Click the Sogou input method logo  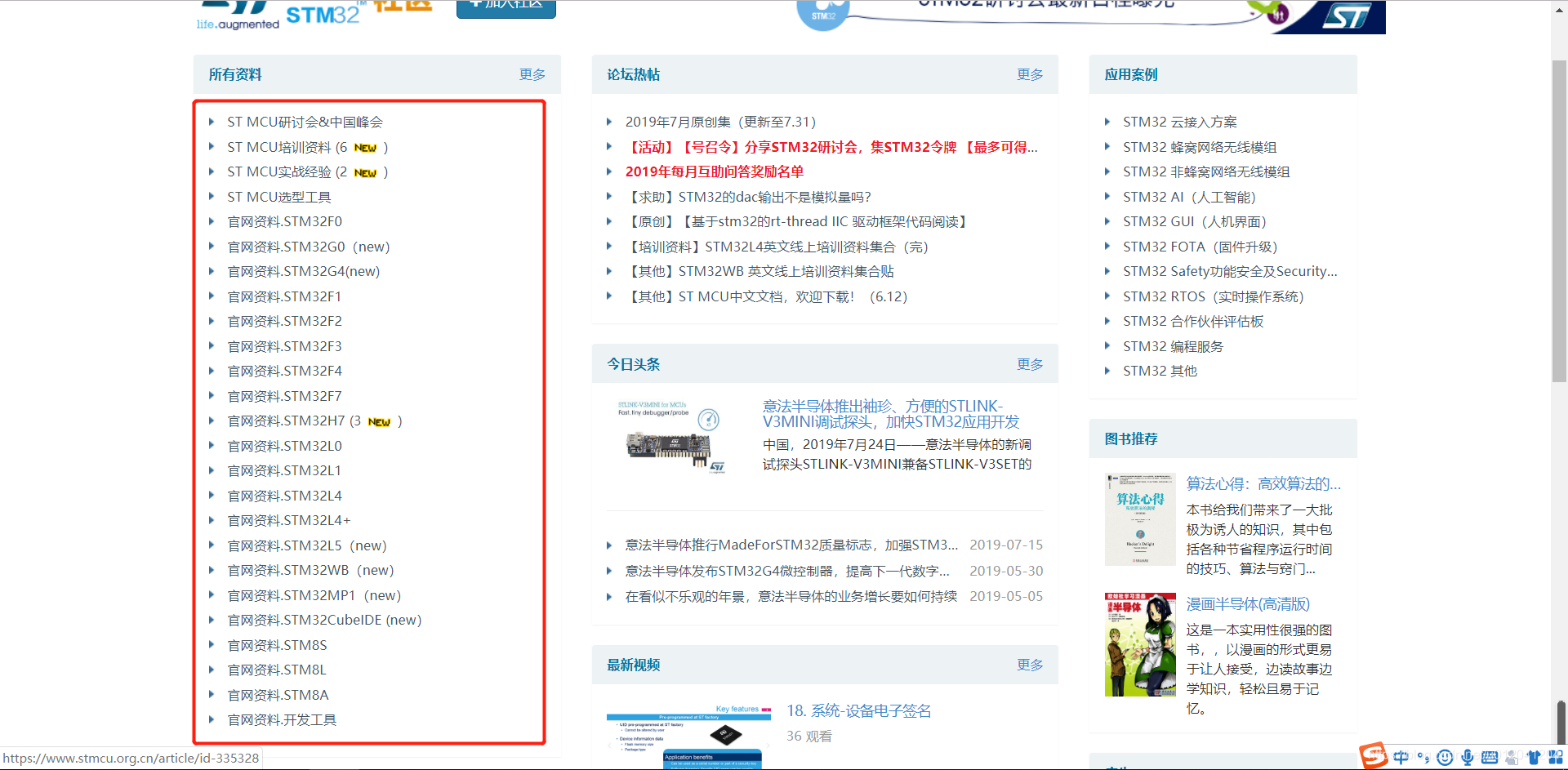click(1374, 755)
